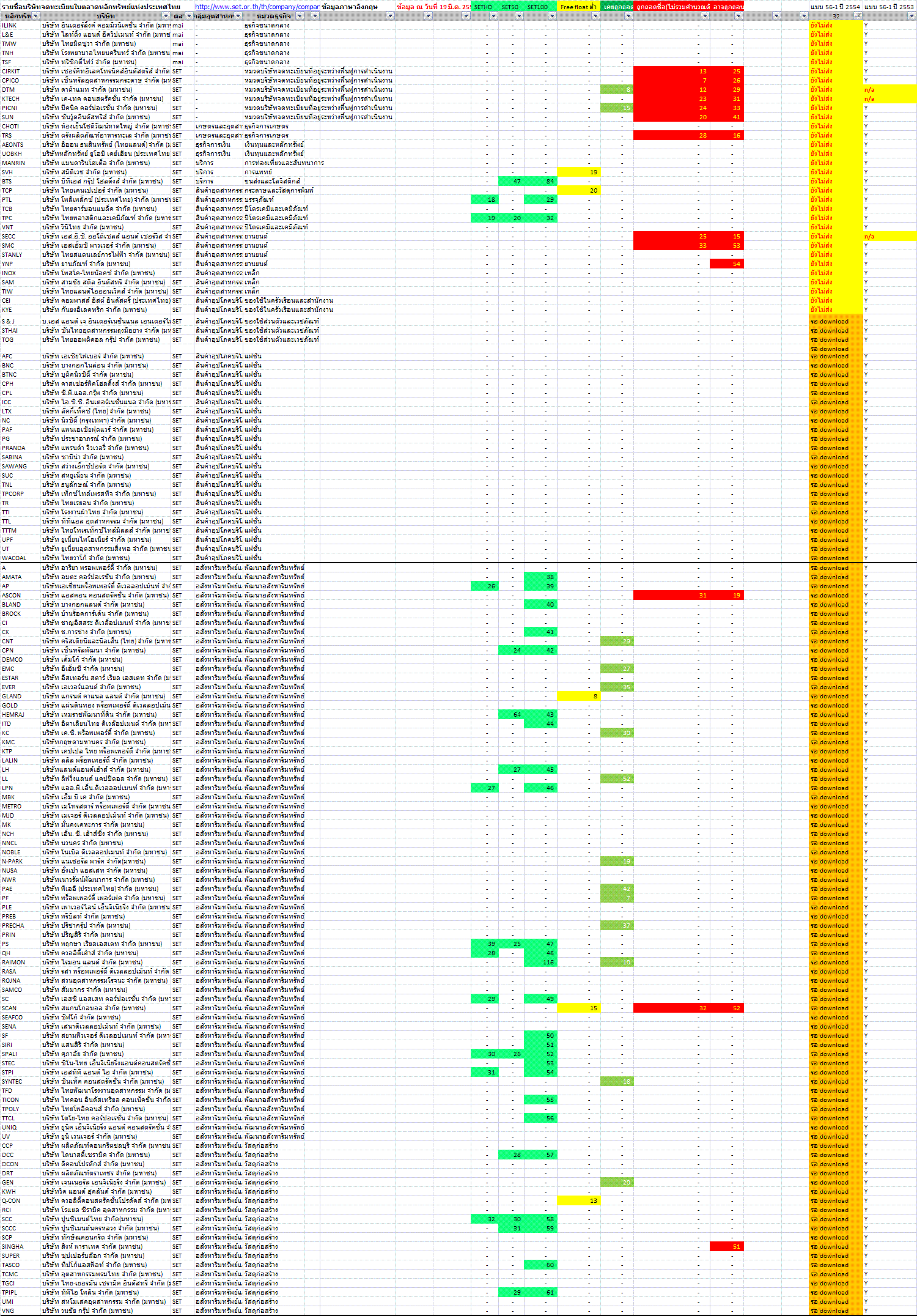Select the RAIMON ticker cell
917x1316 pixels.
click(21, 963)
